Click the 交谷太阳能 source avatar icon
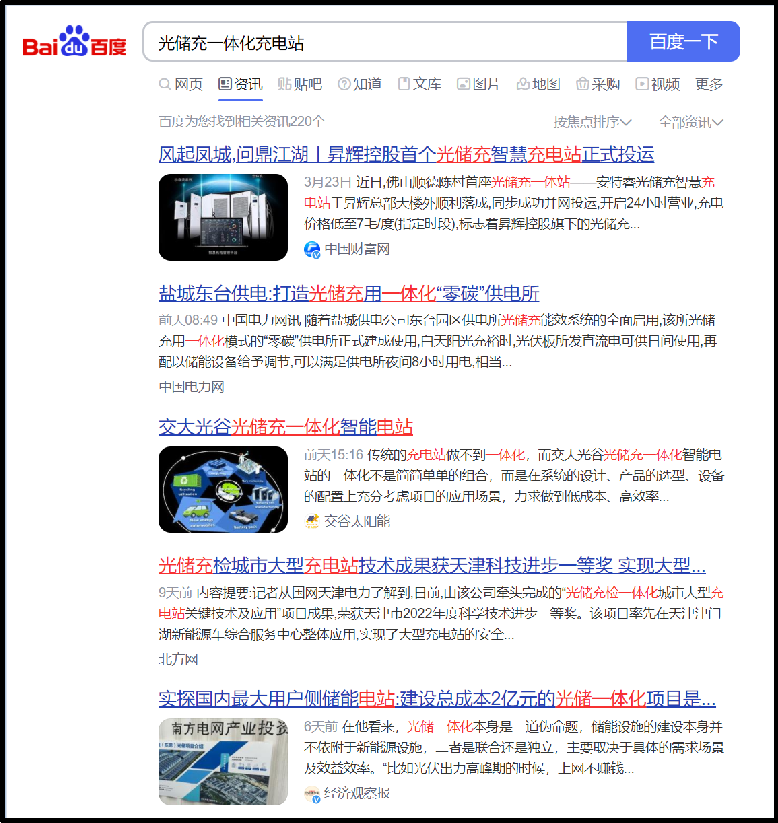 point(312,521)
